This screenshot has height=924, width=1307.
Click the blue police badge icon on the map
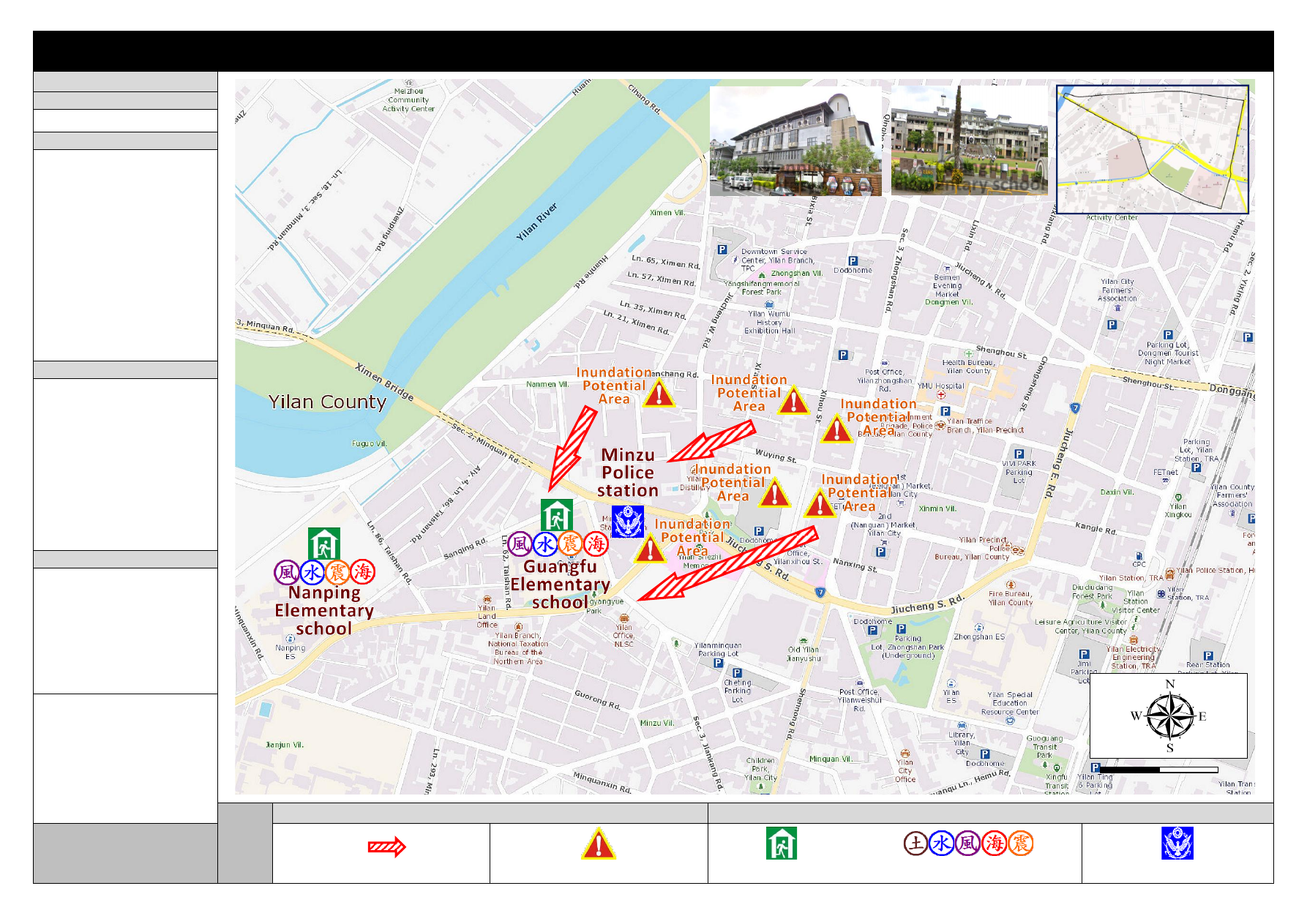click(x=627, y=522)
